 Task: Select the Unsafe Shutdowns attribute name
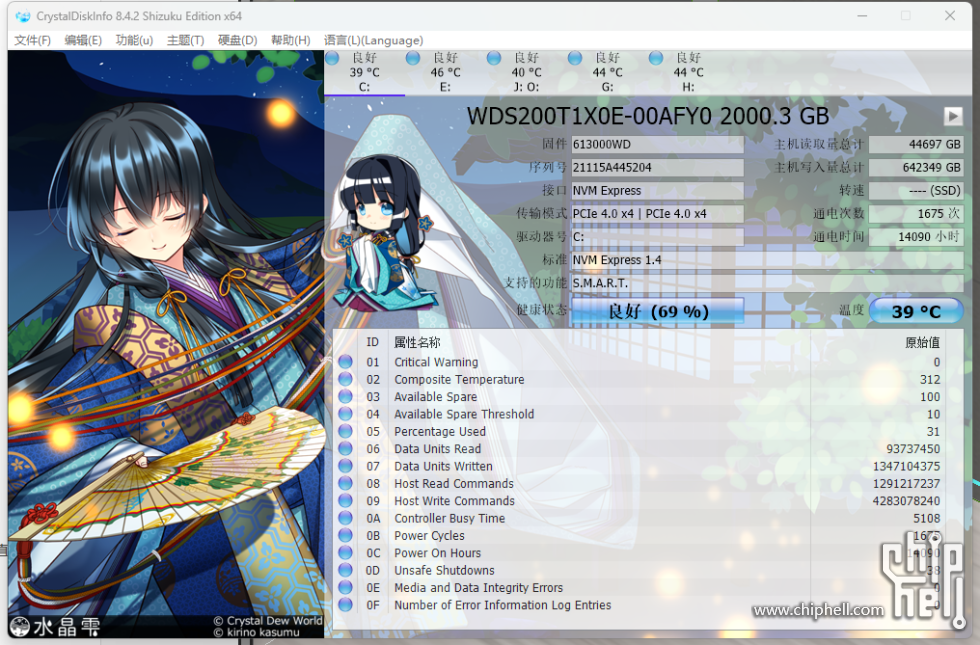pos(444,570)
